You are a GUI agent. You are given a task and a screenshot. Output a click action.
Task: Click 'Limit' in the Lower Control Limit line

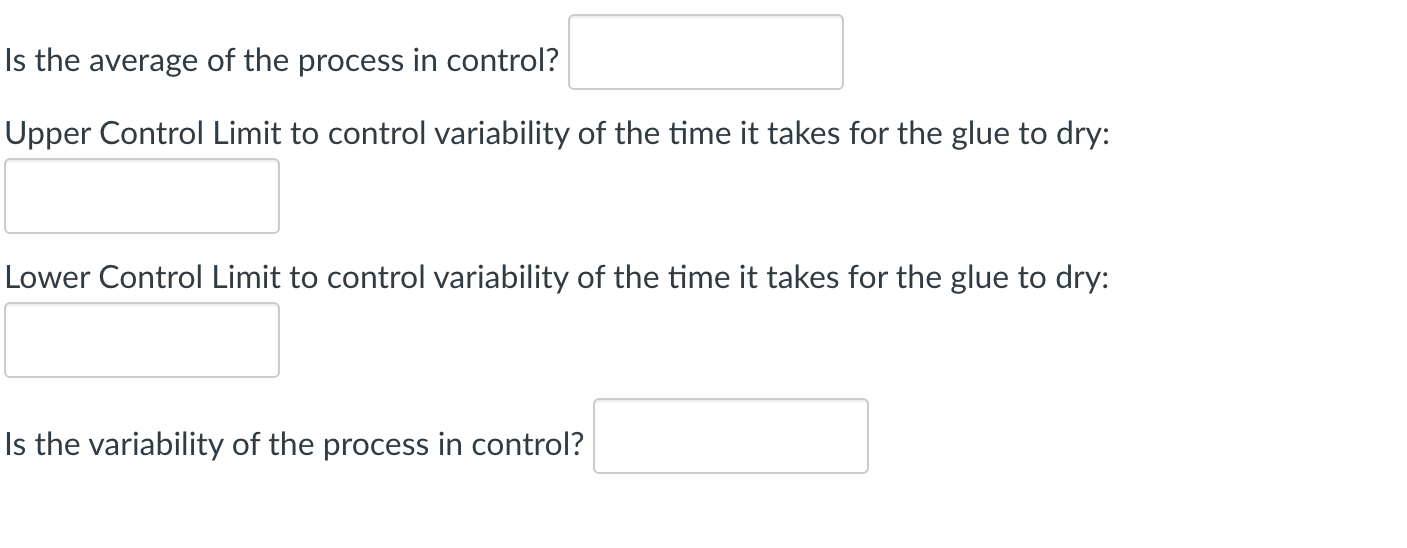[x=247, y=278]
